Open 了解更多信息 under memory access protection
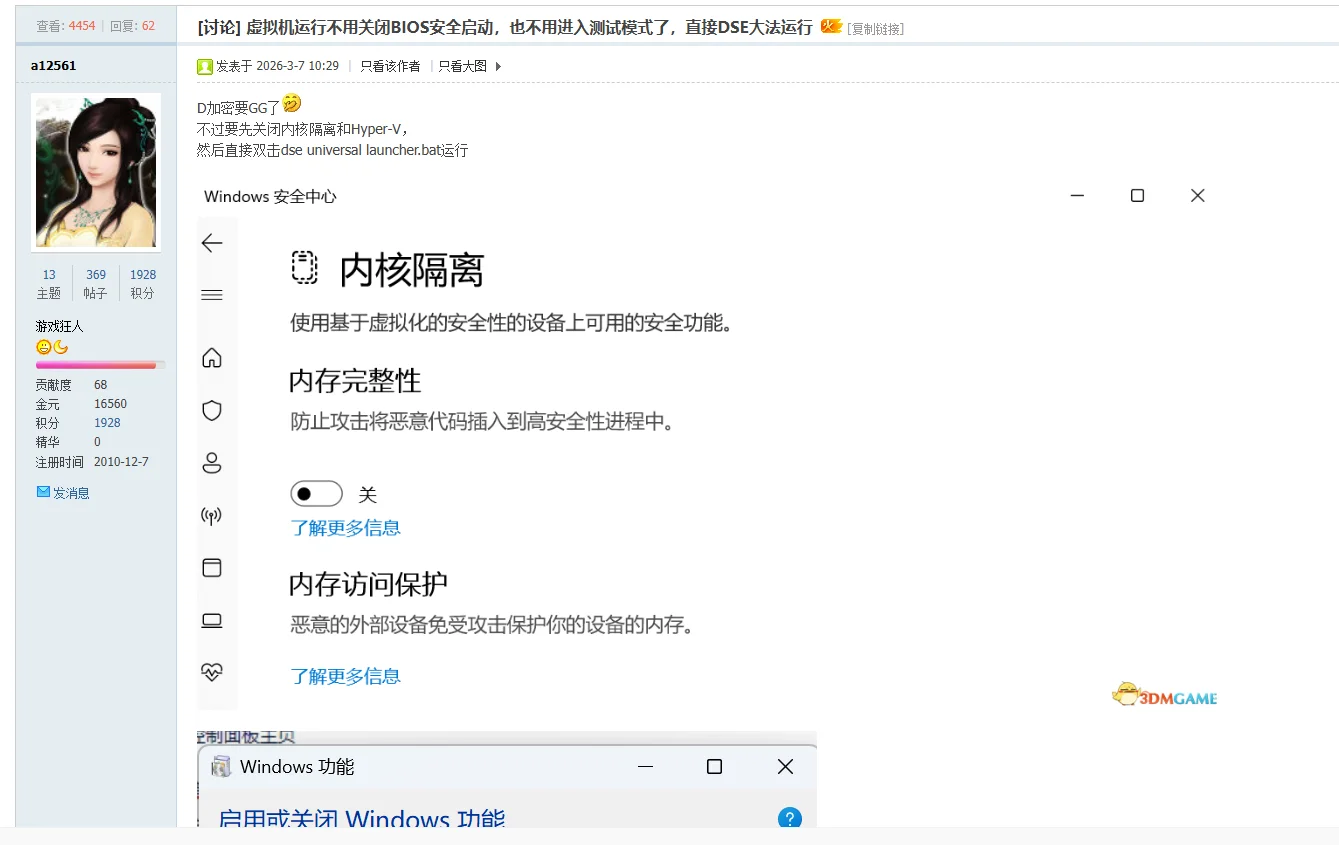Screen dimensions: 1339x845 click(x=345, y=676)
